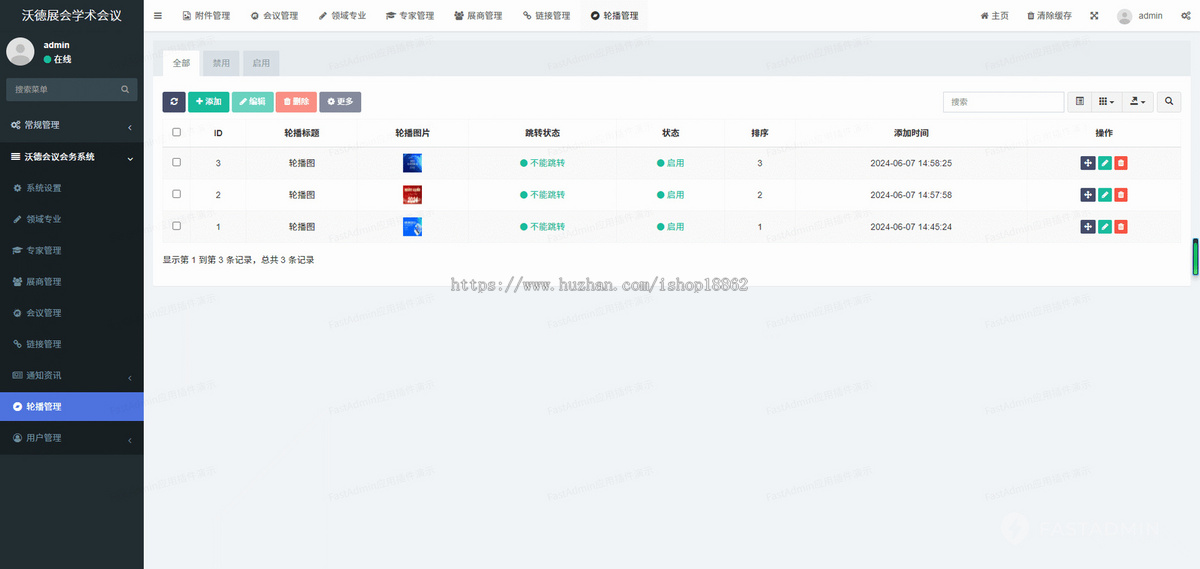Click 主页 link in top bar
1200x569 pixels.
[994, 16]
